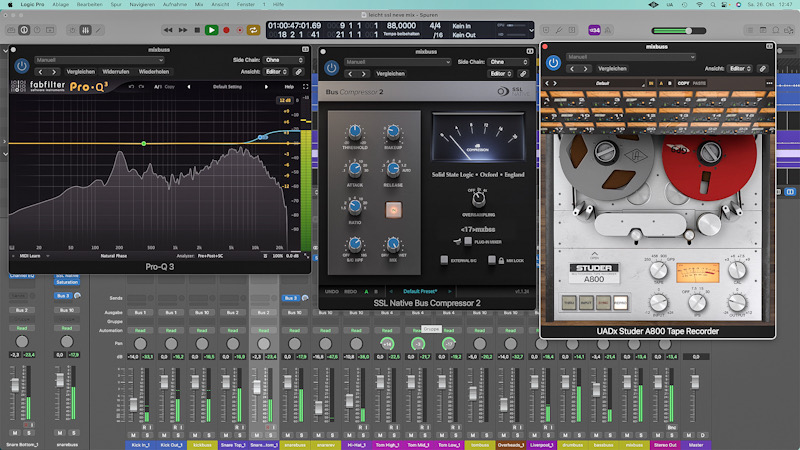Toggle External S/C switch in SSL compressor
This screenshot has width=800, height=450.
tap(444, 260)
